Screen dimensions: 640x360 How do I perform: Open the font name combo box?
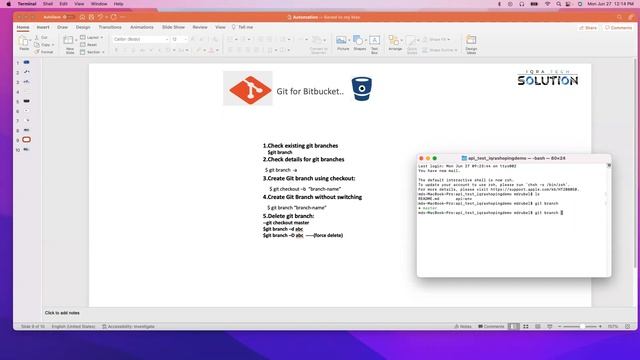click(140, 39)
